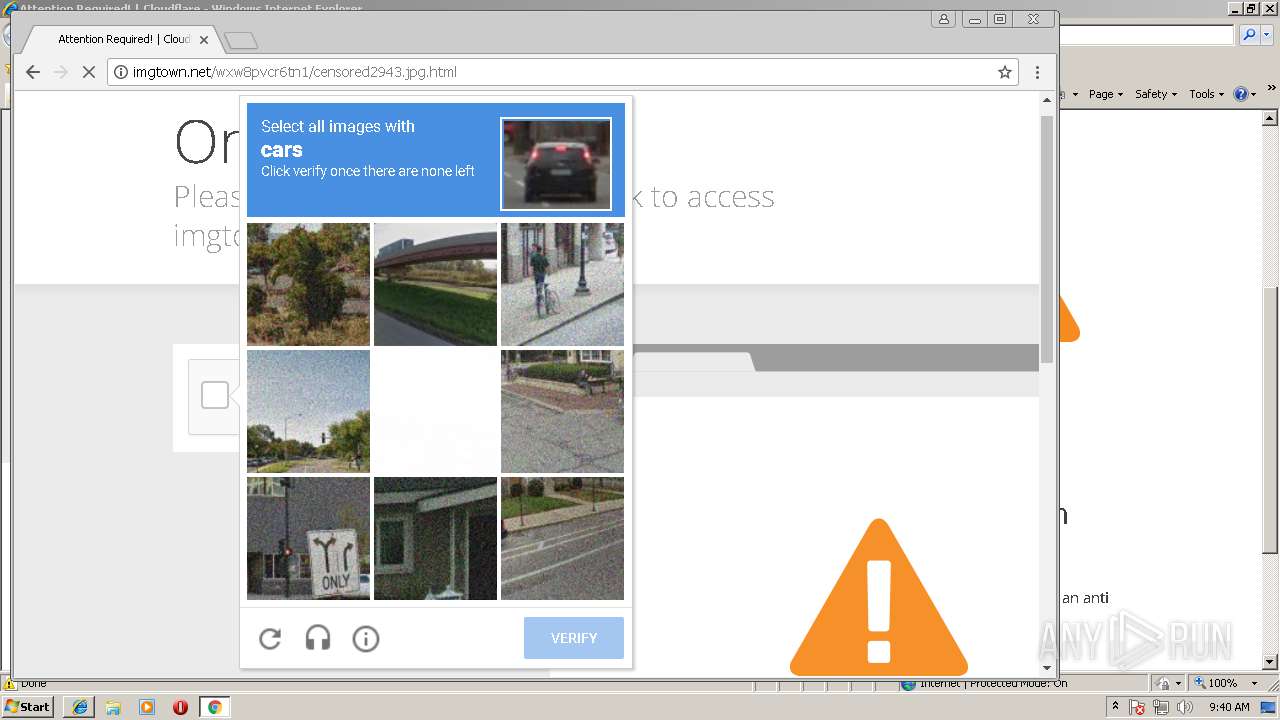Open Internet Explorer Tools menu
Screen dimensions: 1280x720
click(x=1206, y=94)
